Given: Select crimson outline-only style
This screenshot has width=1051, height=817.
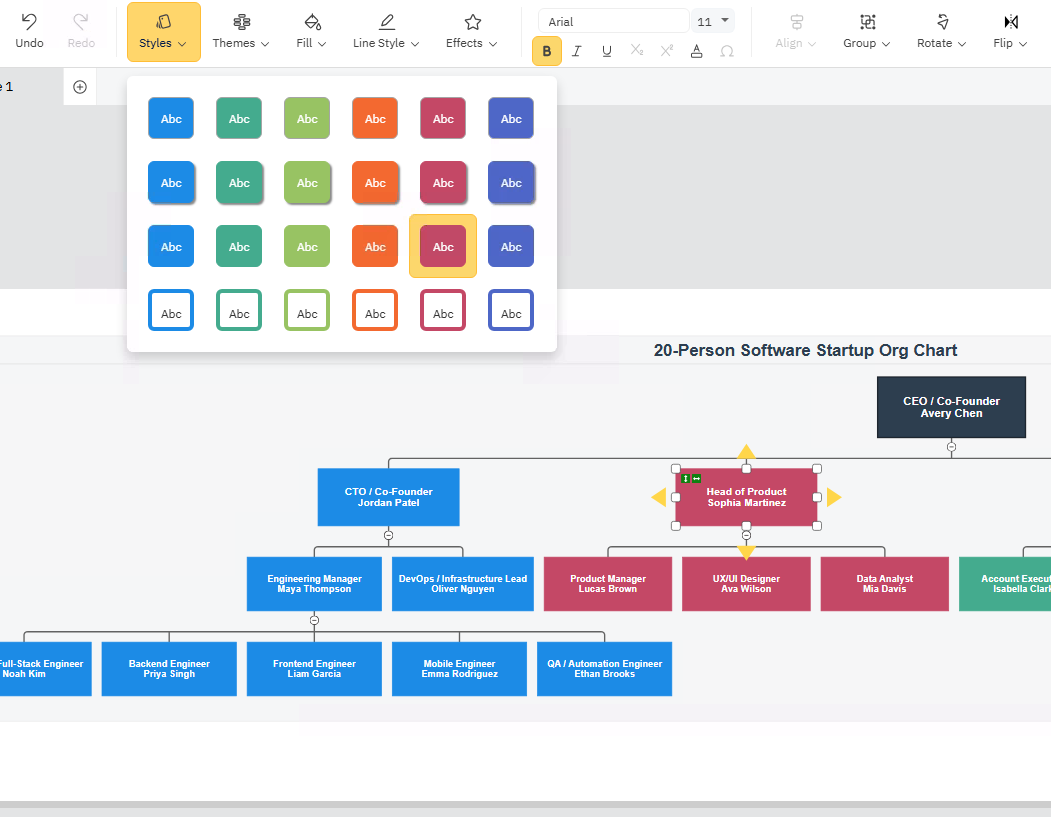Looking at the screenshot, I should click(443, 310).
